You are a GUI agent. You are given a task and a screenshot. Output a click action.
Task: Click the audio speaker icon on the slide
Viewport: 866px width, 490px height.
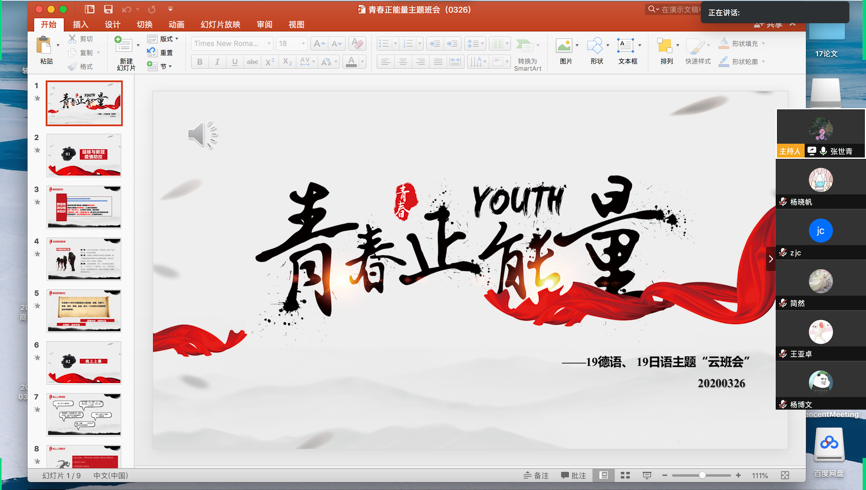click(x=202, y=135)
